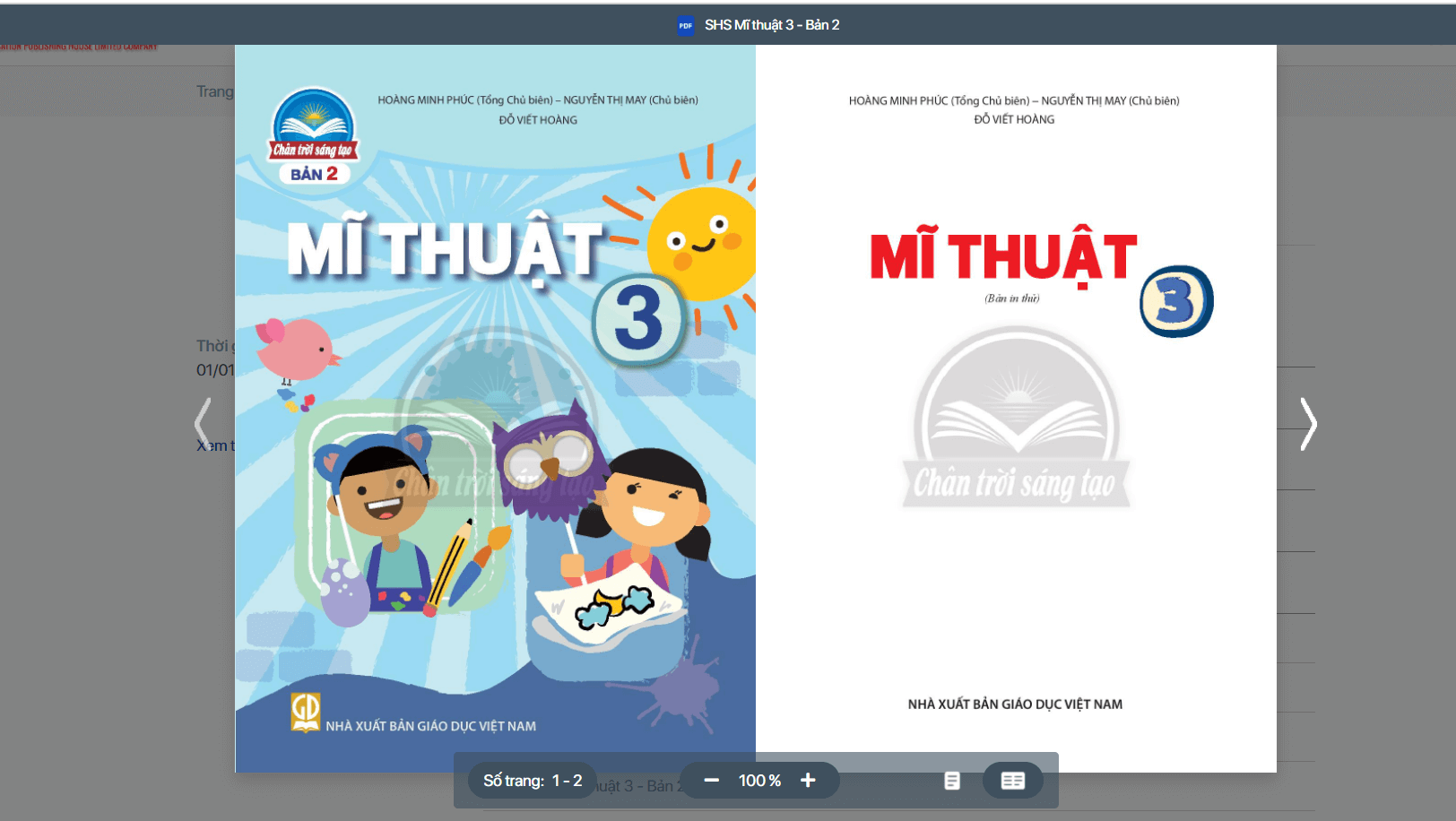Click the page number field showing 1 - 2
The height and width of the screenshot is (821, 1456).
(533, 781)
